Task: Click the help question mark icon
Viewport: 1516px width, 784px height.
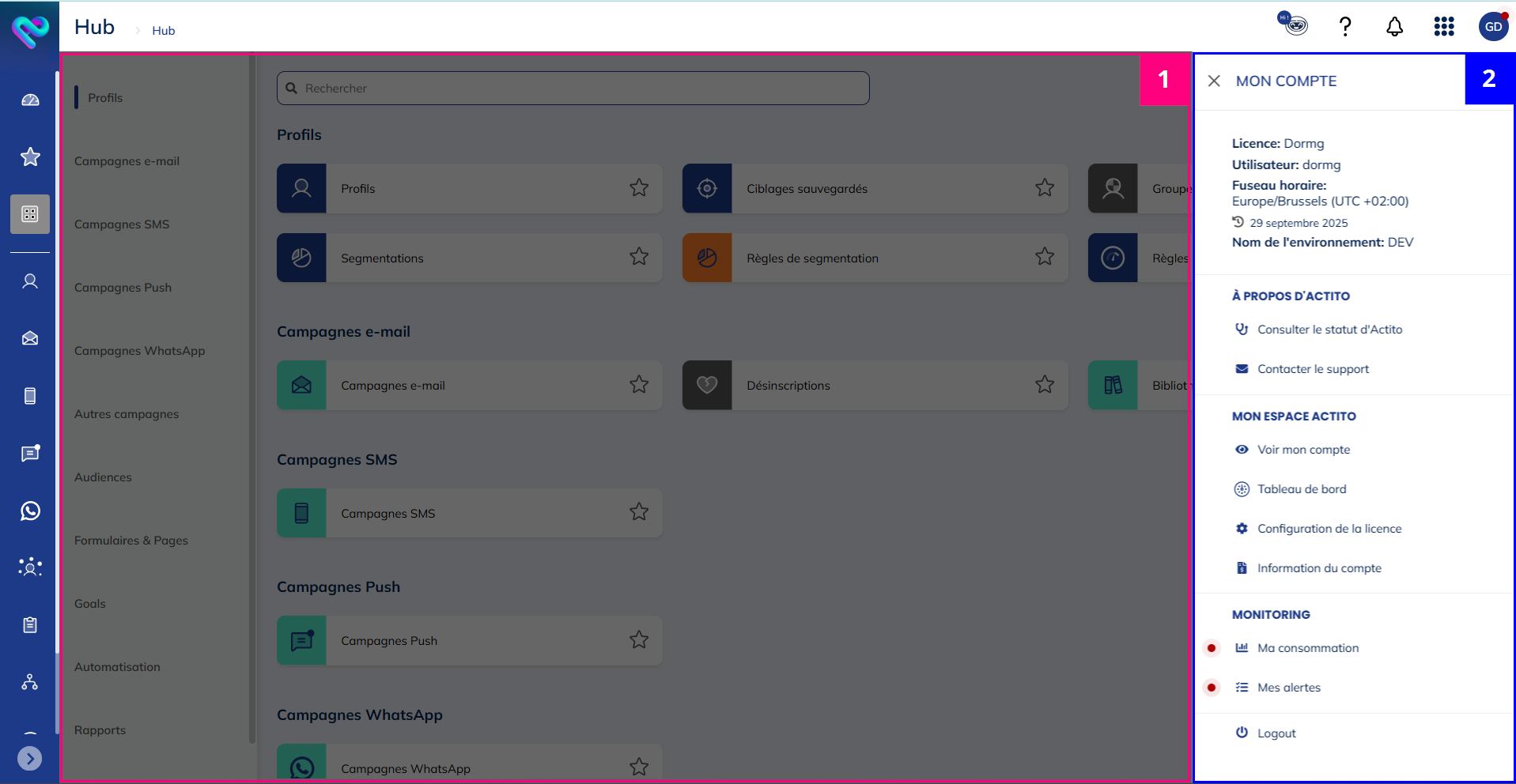Action: pos(1344,27)
